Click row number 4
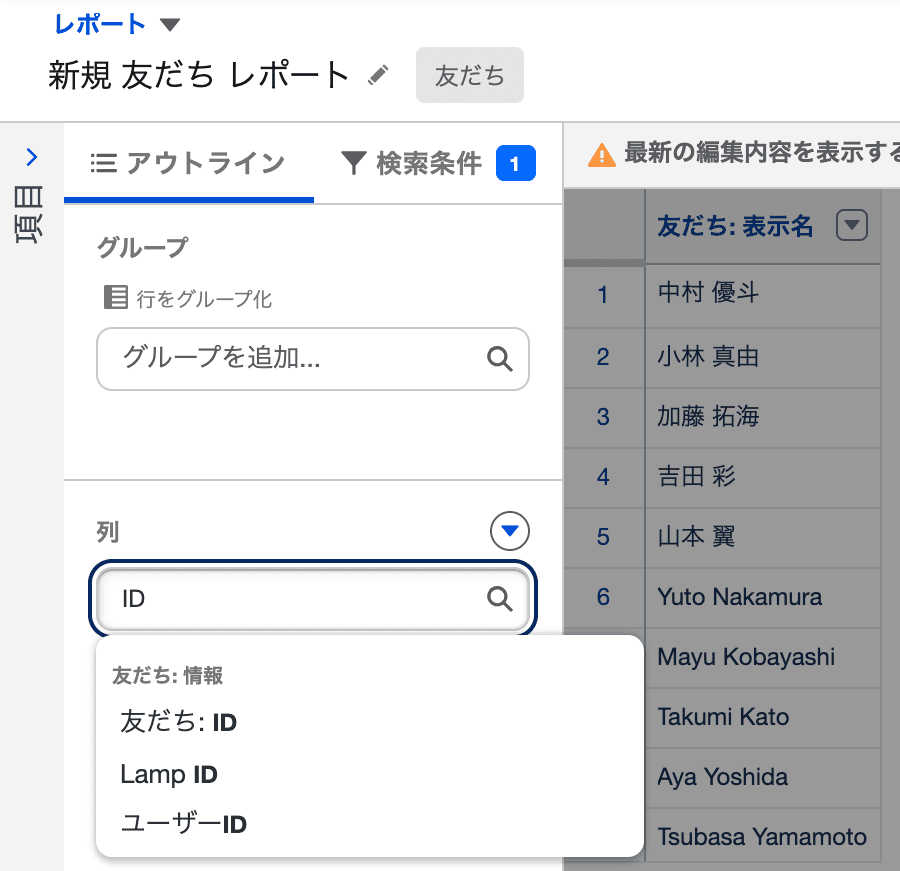900x871 pixels. 603,477
